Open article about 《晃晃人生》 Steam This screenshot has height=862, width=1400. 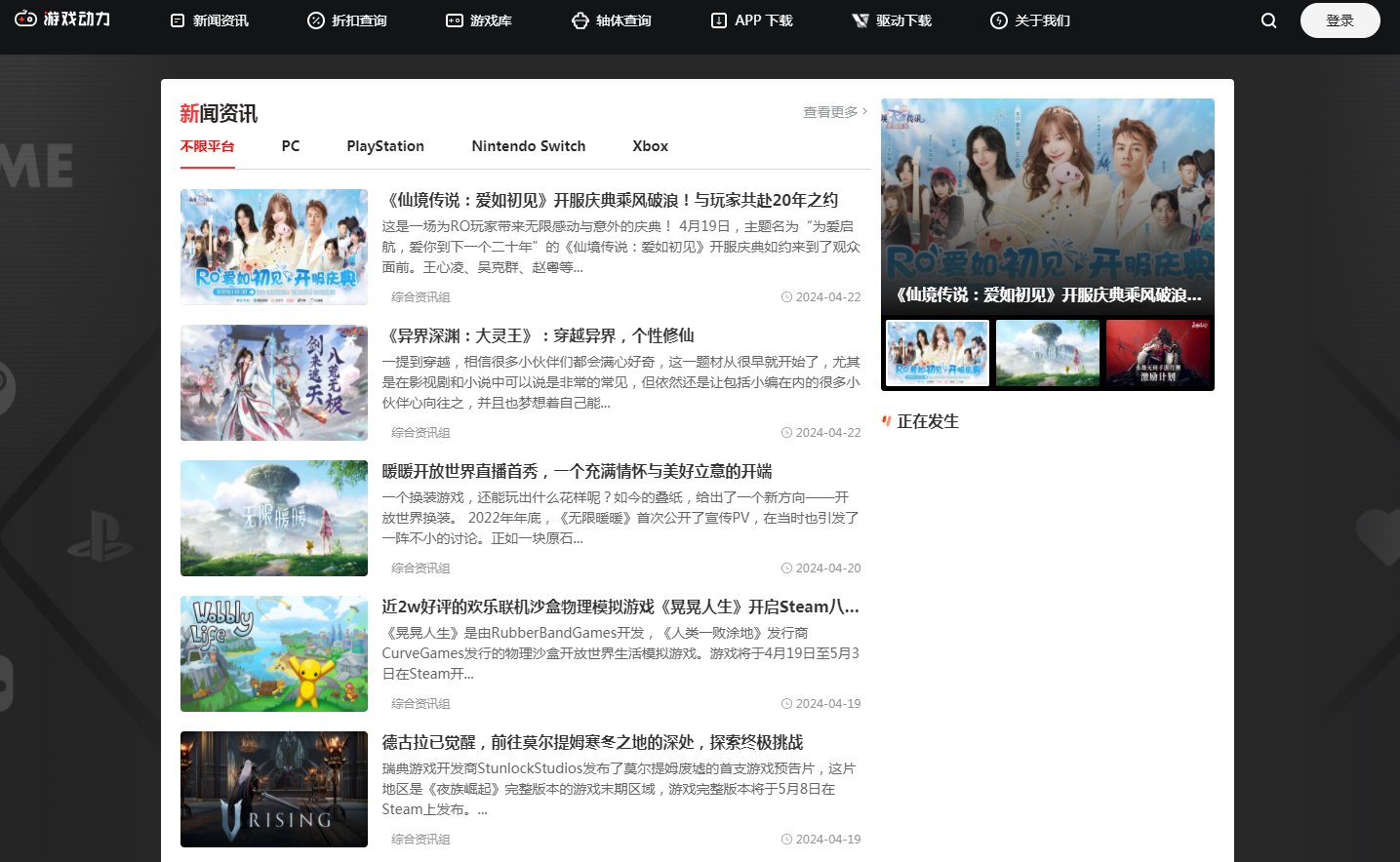point(620,607)
